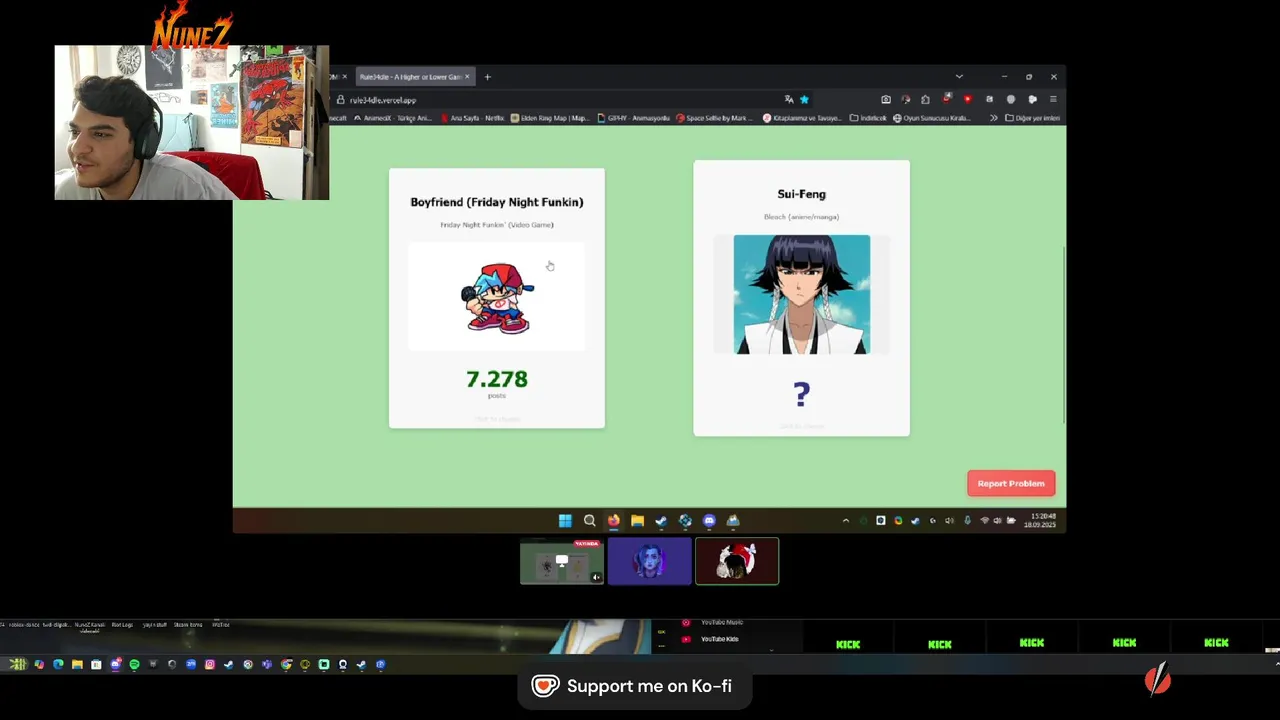Click the browser vertical scrollbar
The image size is (1280, 720).
coord(1063,335)
